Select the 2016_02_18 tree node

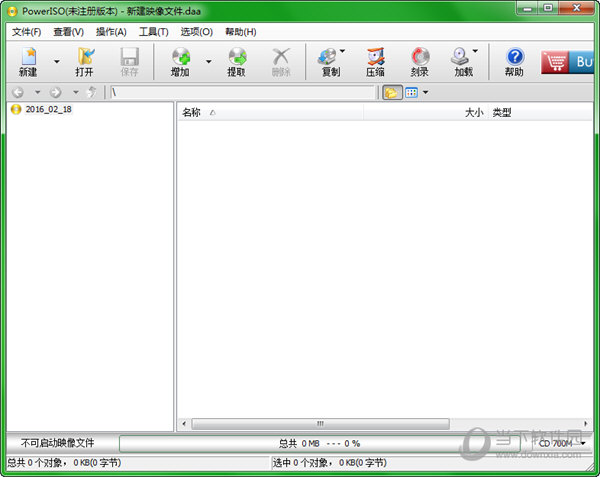tap(49, 109)
